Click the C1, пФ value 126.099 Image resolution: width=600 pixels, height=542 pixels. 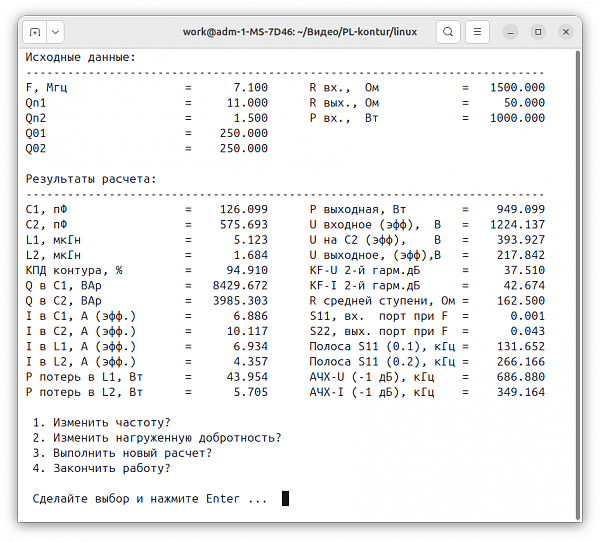pyautogui.click(x=244, y=209)
